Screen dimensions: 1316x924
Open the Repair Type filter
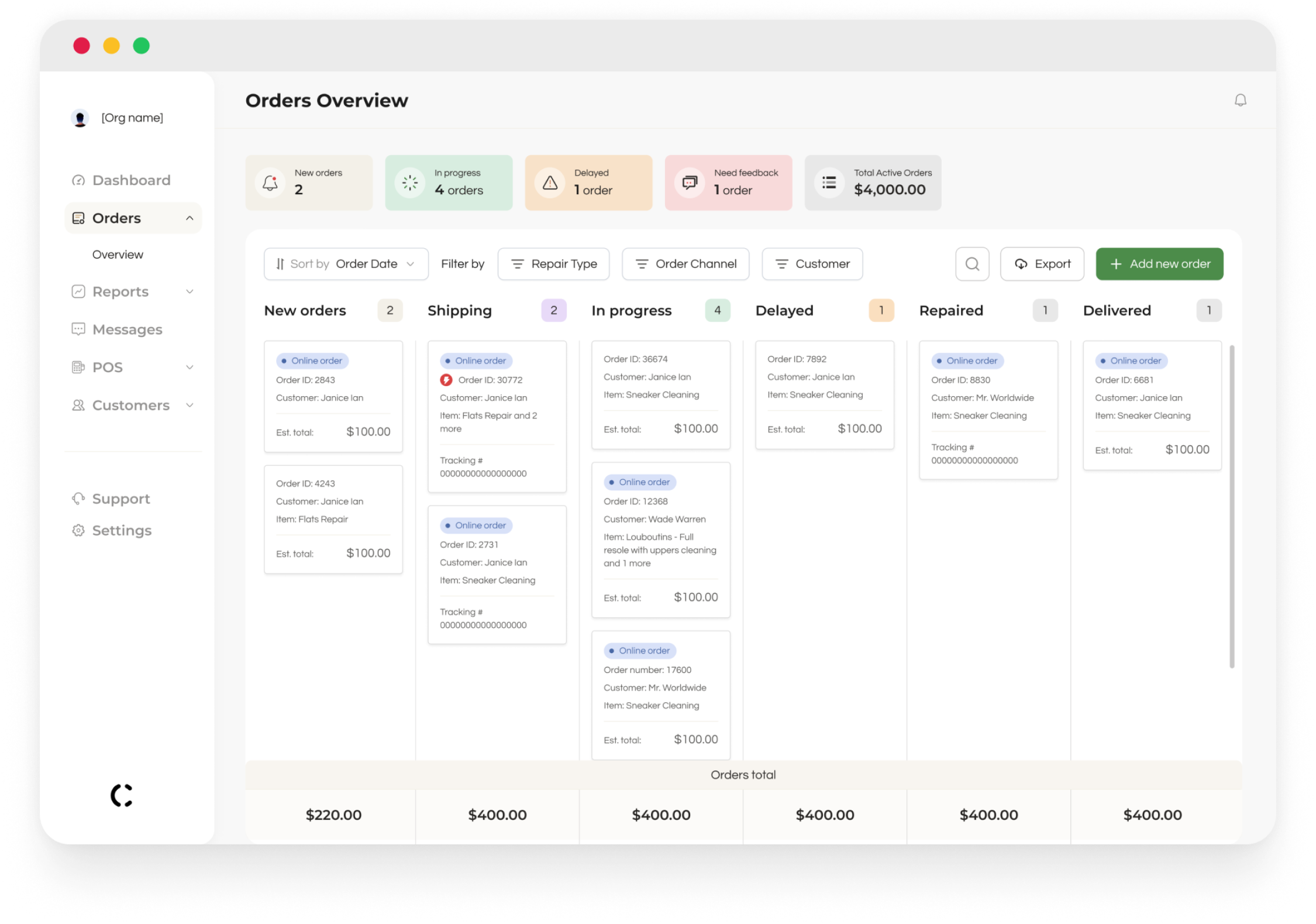point(553,264)
